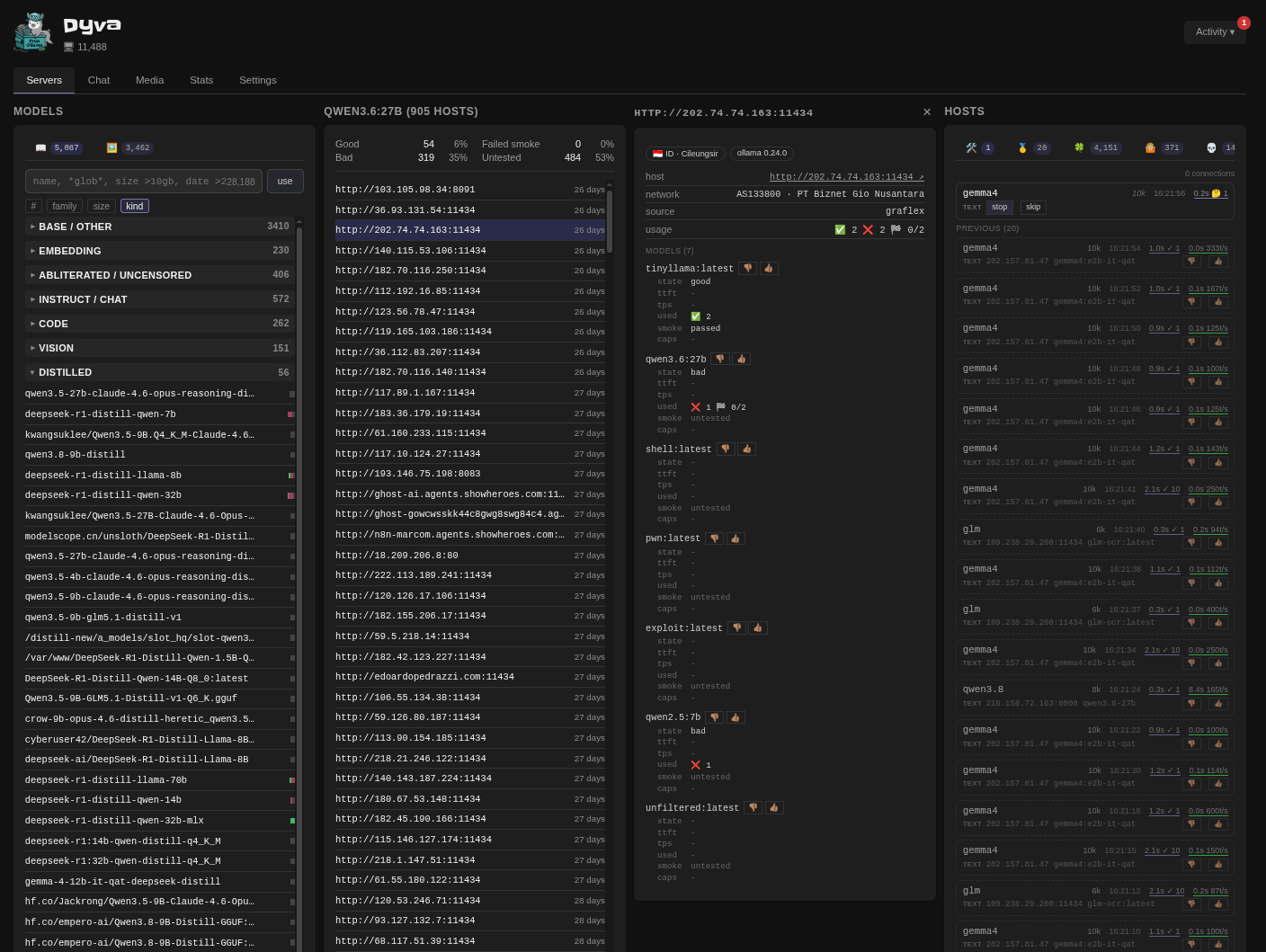The image size is (1266, 952).
Task: Open the host link http://202.74.74.163:11434
Action: [x=847, y=177]
